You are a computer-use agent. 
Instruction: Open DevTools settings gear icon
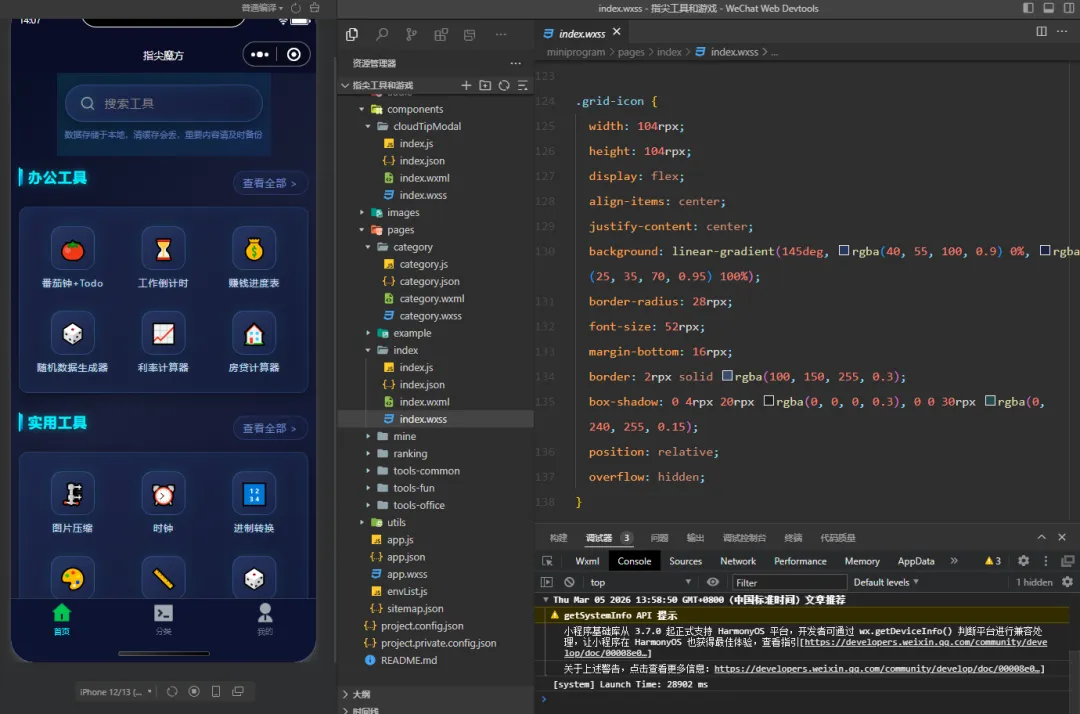[x=1023, y=561]
